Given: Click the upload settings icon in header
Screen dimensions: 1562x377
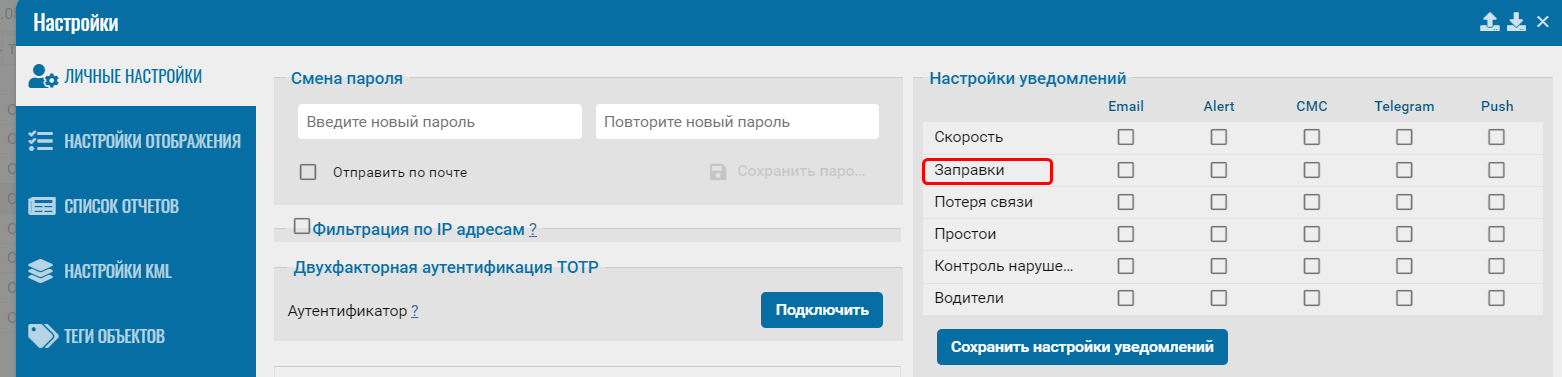Looking at the screenshot, I should coord(1490,22).
